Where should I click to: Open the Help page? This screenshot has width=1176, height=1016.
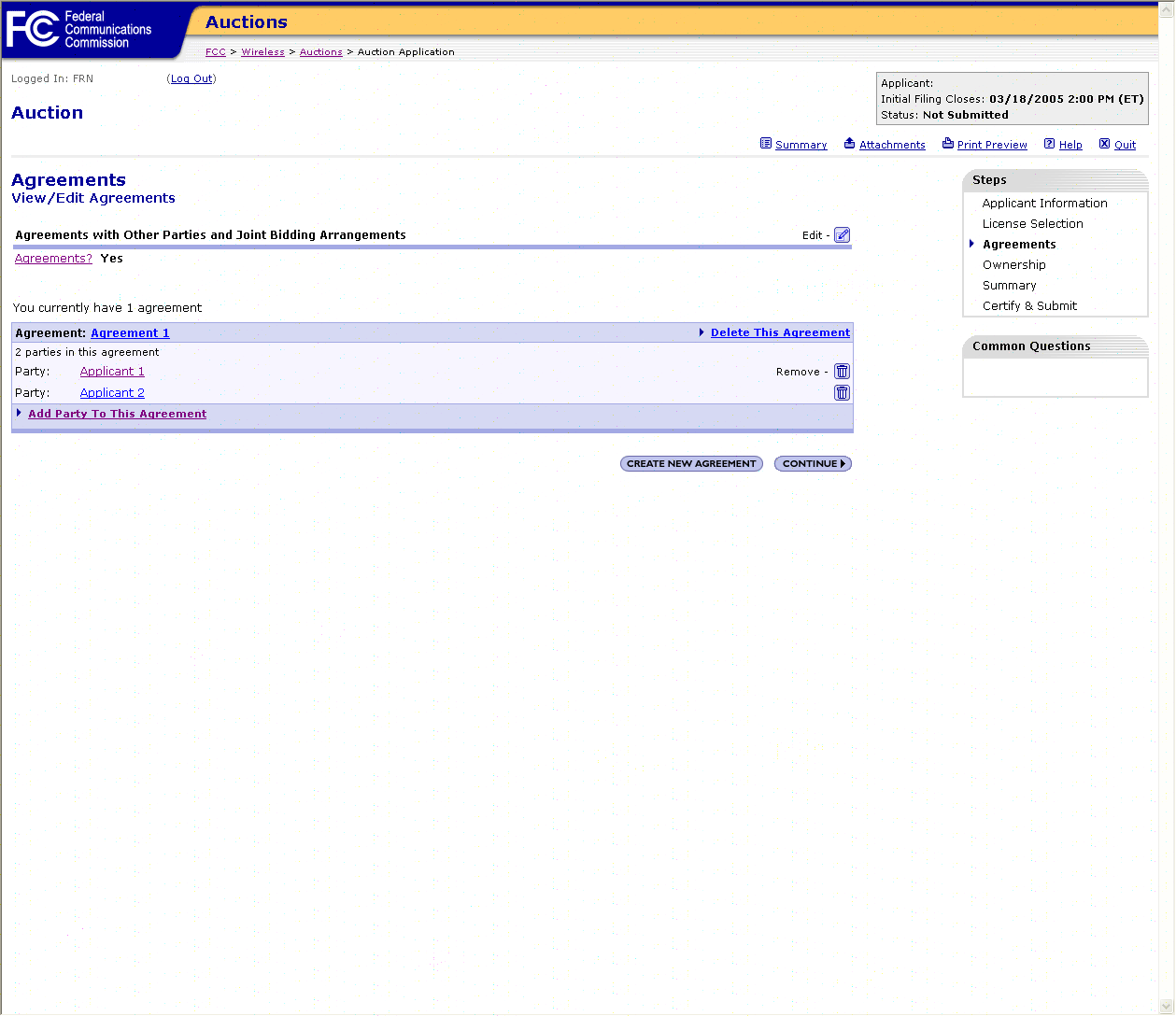(1070, 145)
